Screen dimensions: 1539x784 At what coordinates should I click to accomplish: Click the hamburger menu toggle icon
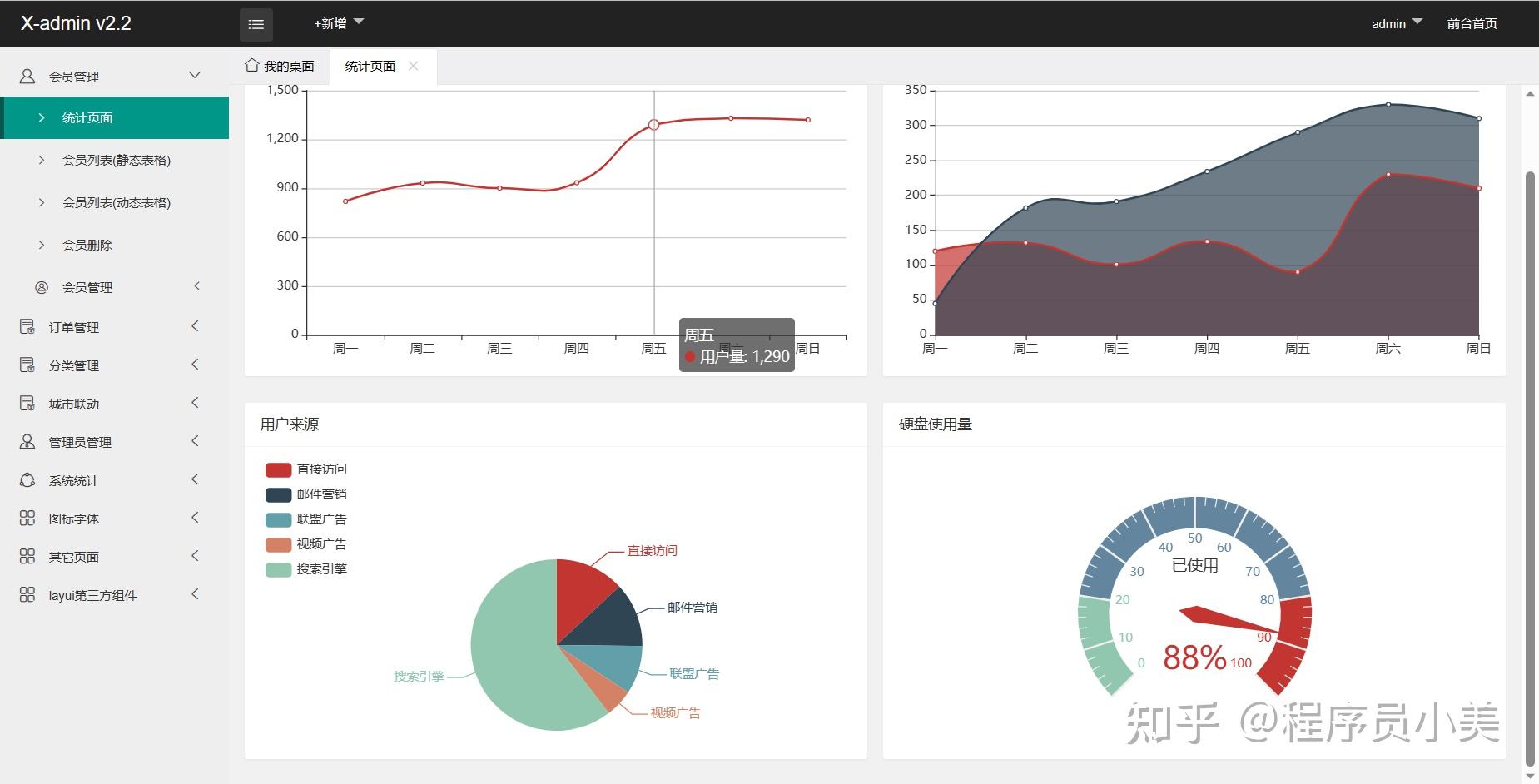[x=256, y=24]
